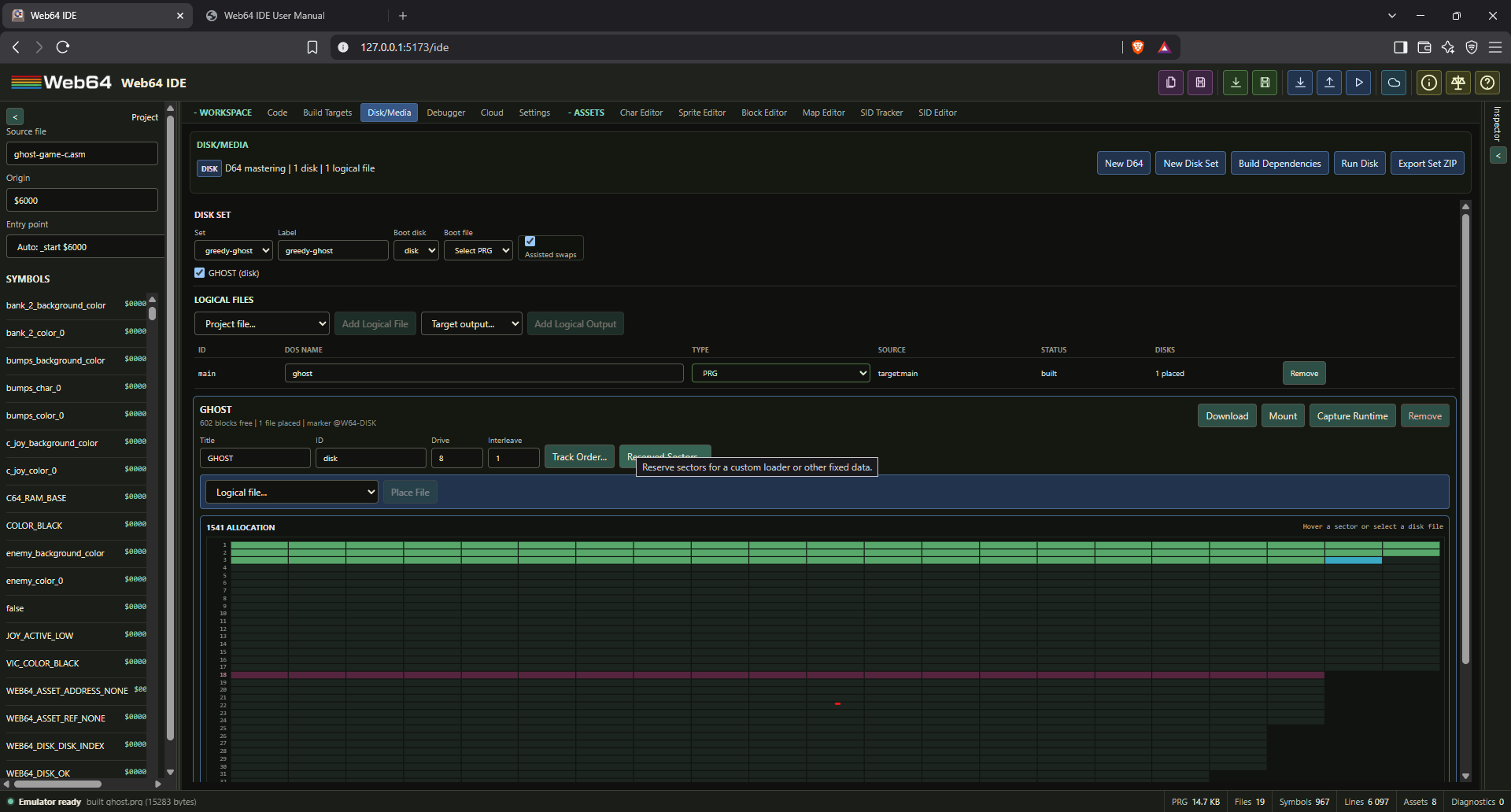Open the Sprite Editor tab
The height and width of the screenshot is (812, 1511).
(702, 113)
